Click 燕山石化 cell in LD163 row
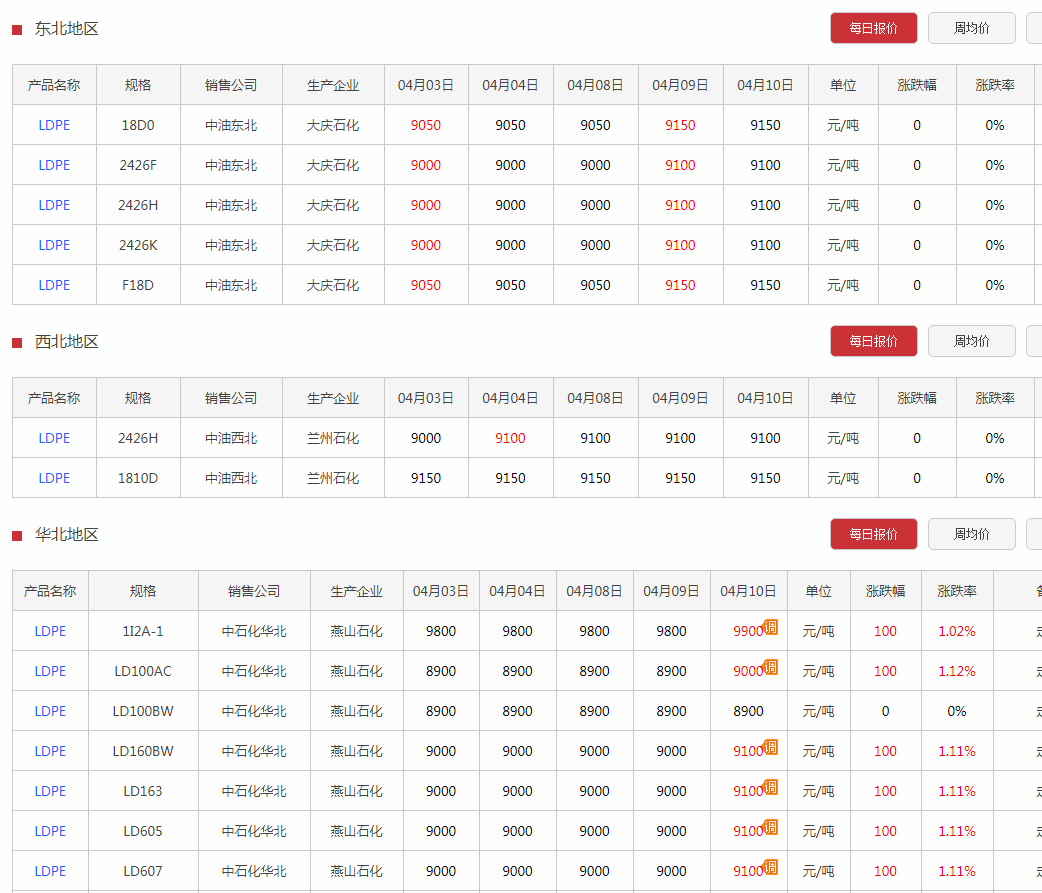This screenshot has width=1042, height=893. click(356, 791)
